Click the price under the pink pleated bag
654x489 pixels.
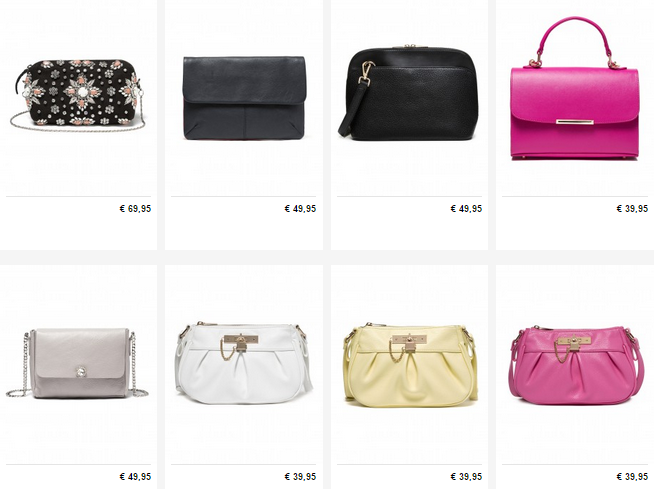(632, 476)
